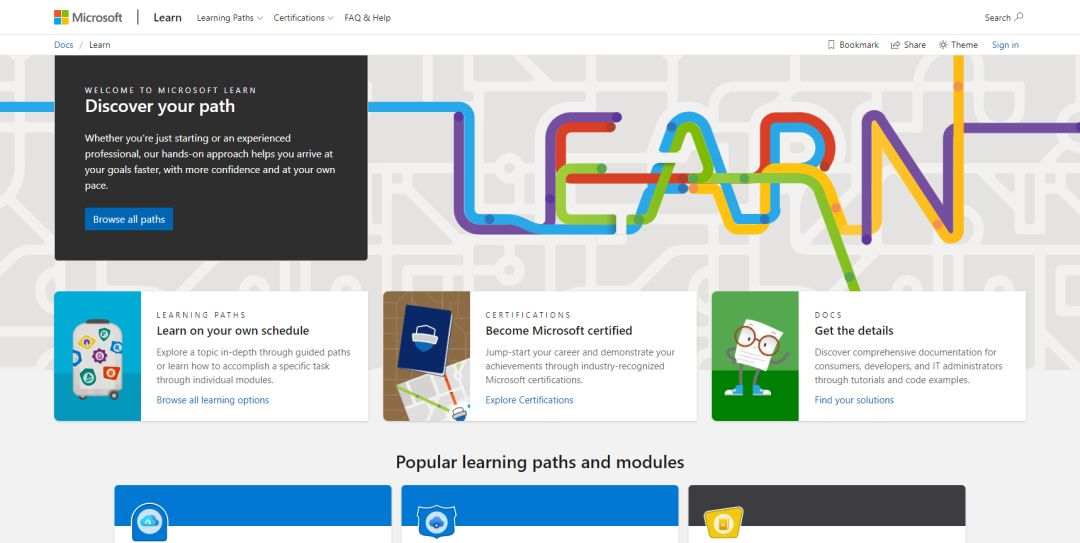The image size is (1080, 543).
Task: Open Browse all learning options link
Action: [x=213, y=400]
